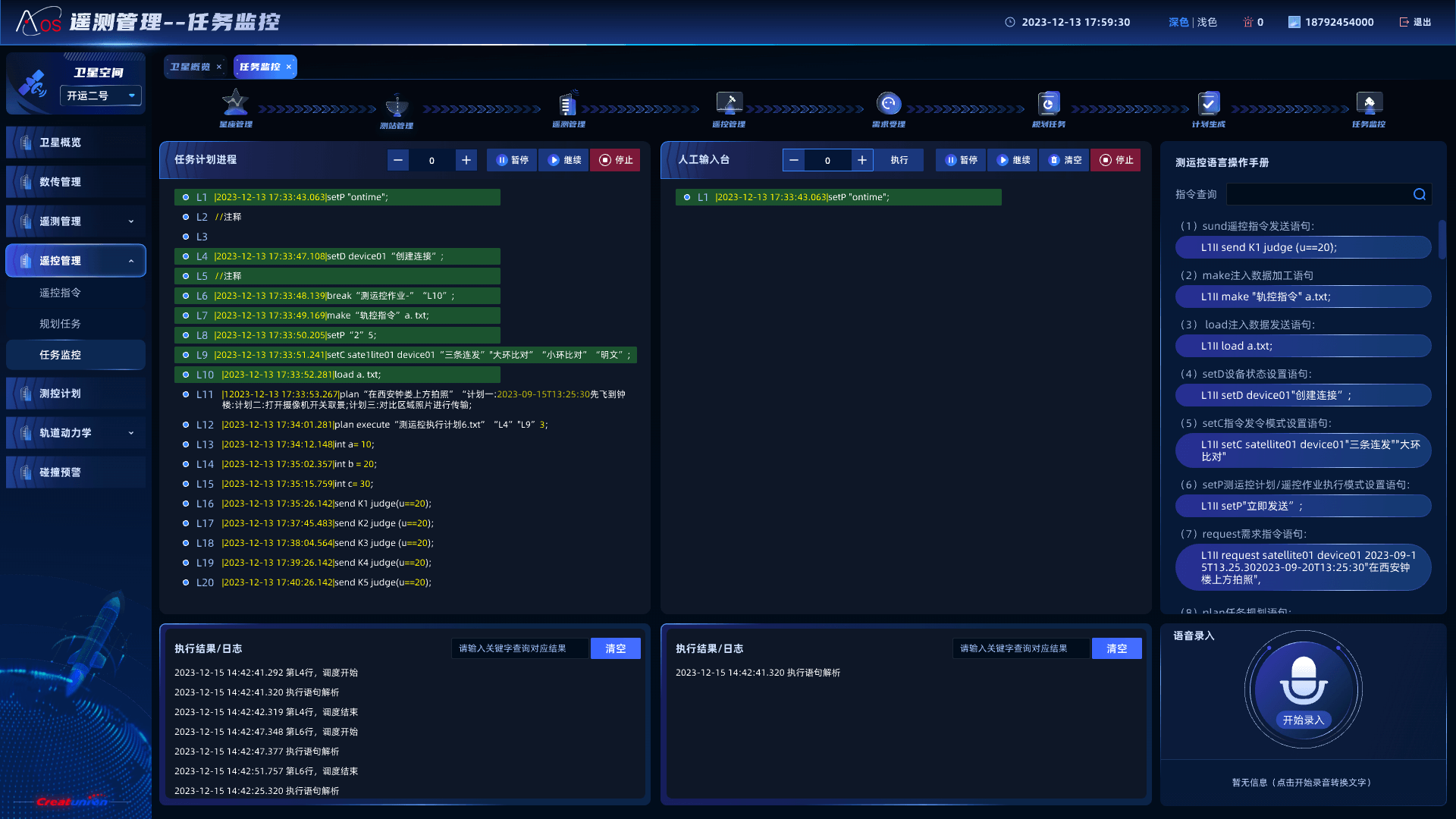Open the 开运二号 satellite dropdown
1456x819 pixels.
101,96
